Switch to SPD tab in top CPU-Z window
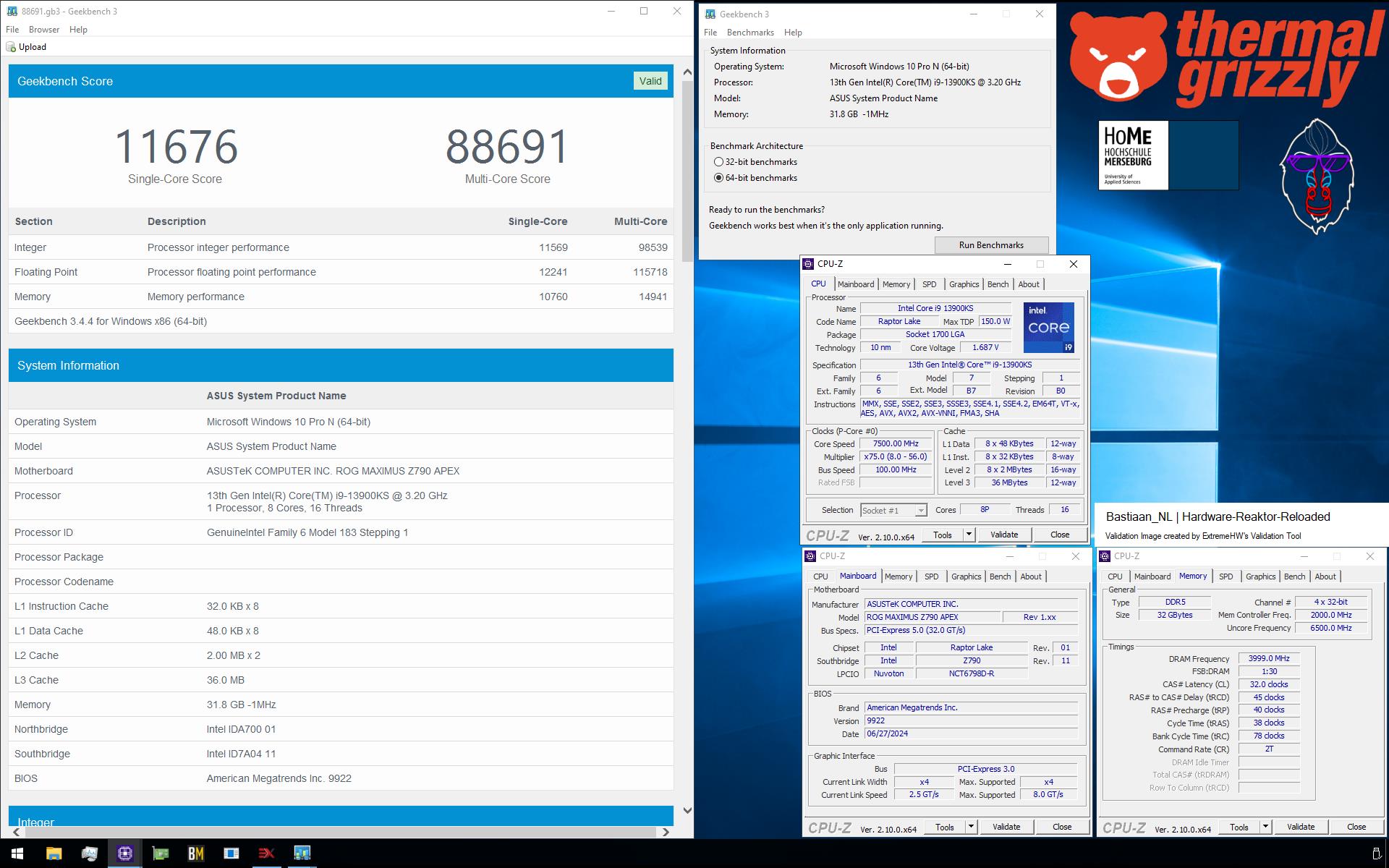The height and width of the screenshot is (868, 1389). click(930, 284)
